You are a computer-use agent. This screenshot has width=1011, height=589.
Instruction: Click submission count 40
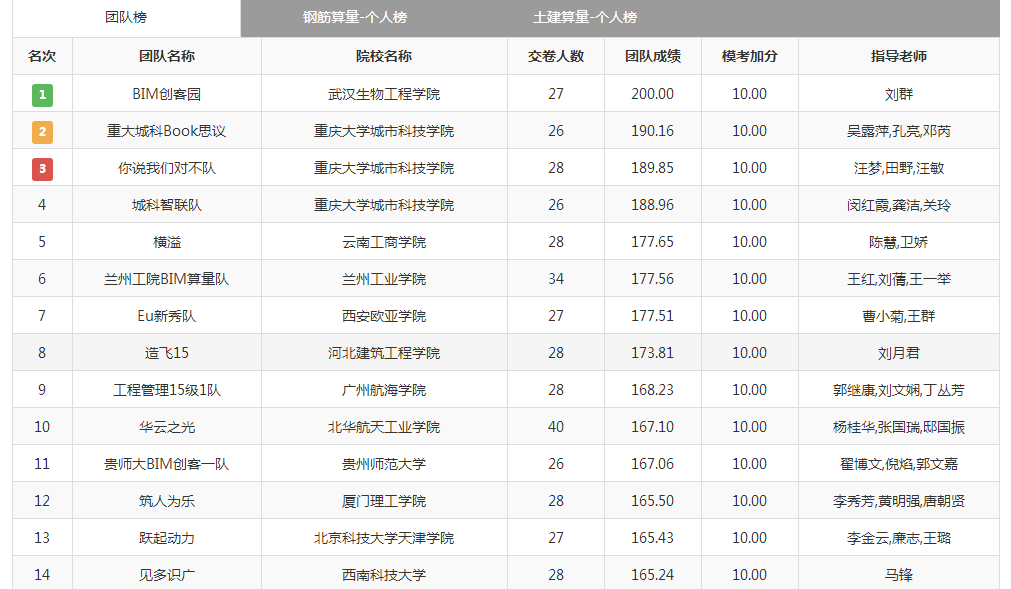556,427
